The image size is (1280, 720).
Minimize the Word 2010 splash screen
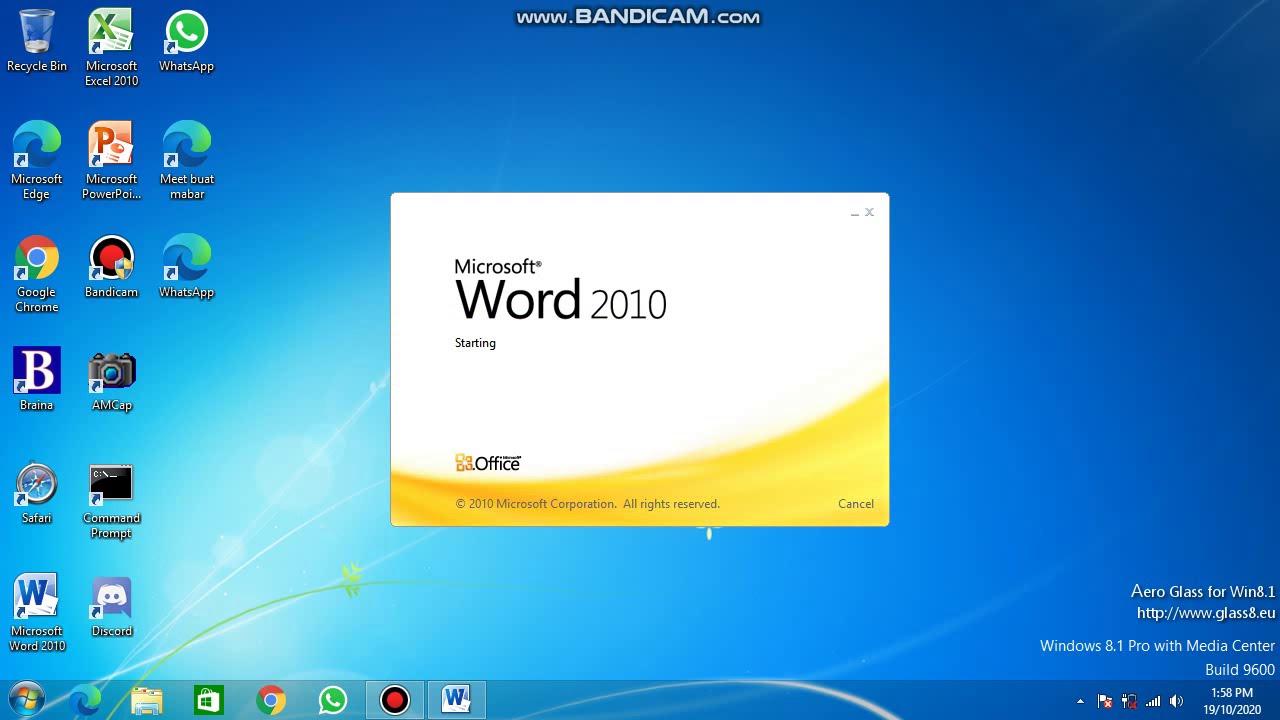(855, 213)
